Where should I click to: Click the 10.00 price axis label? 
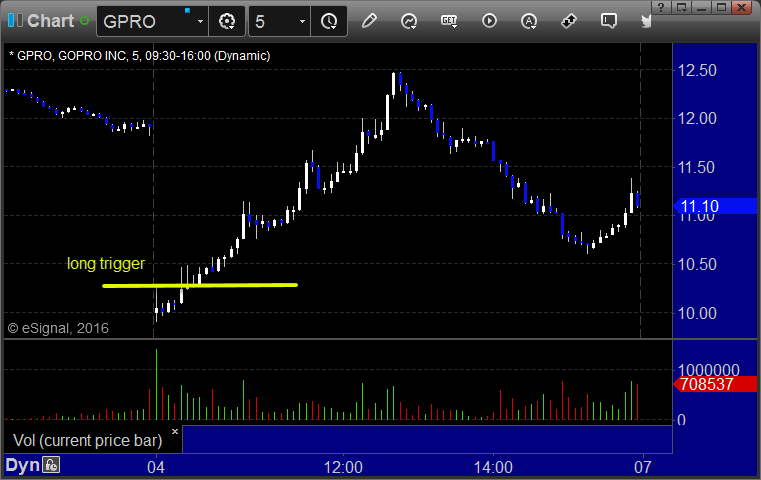(697, 314)
